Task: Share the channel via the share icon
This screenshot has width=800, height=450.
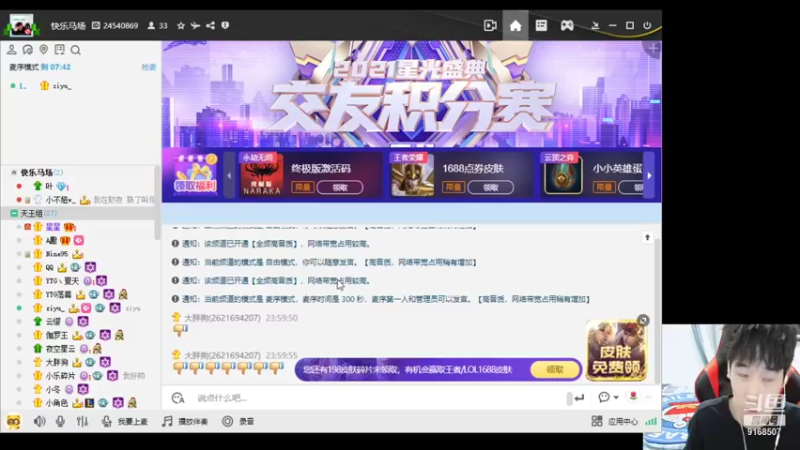Action: point(210,26)
